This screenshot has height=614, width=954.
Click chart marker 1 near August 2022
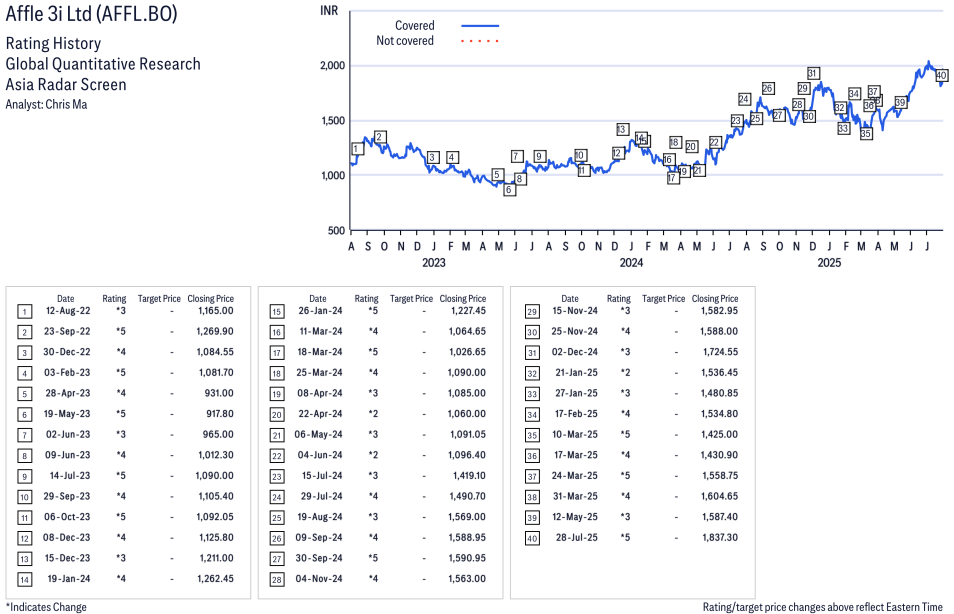357,148
